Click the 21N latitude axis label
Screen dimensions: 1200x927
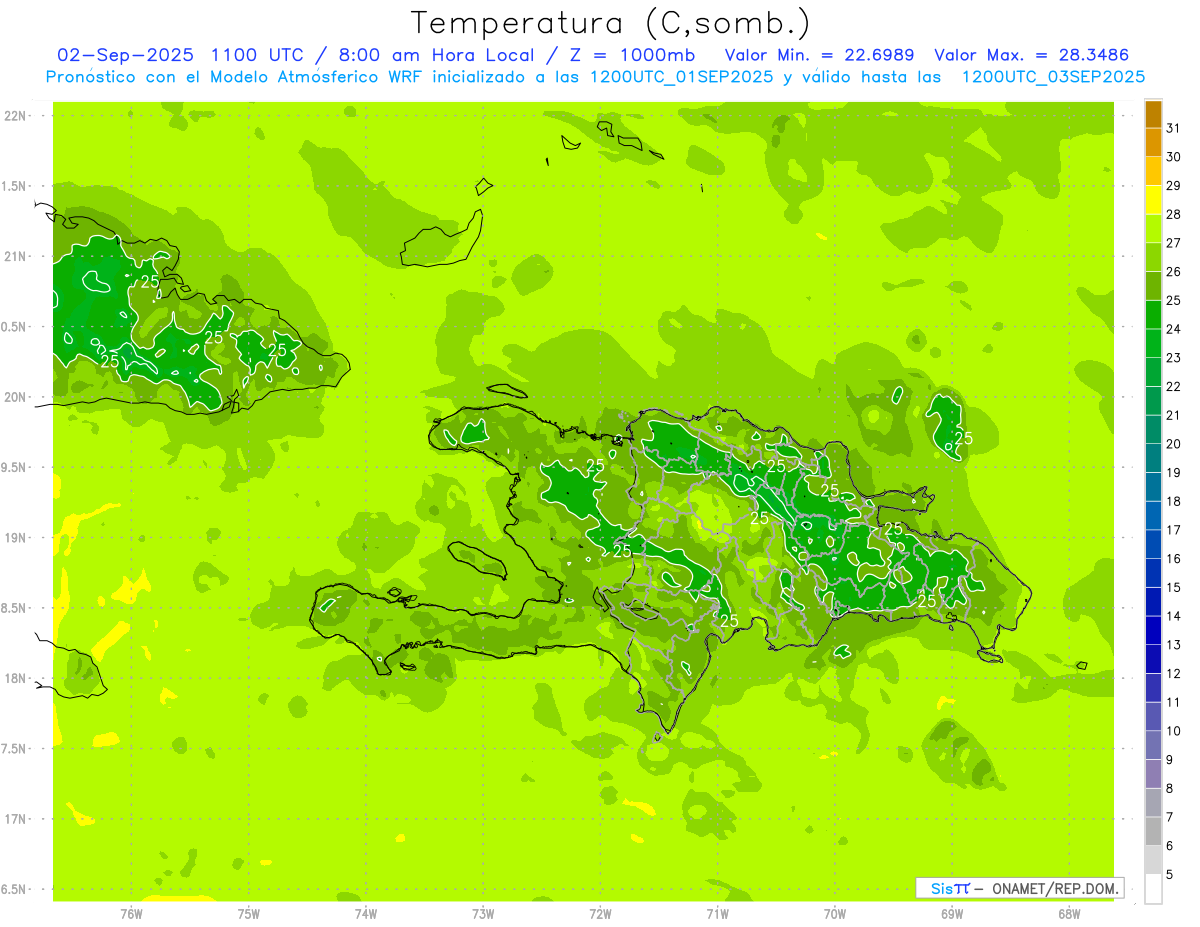point(15,257)
